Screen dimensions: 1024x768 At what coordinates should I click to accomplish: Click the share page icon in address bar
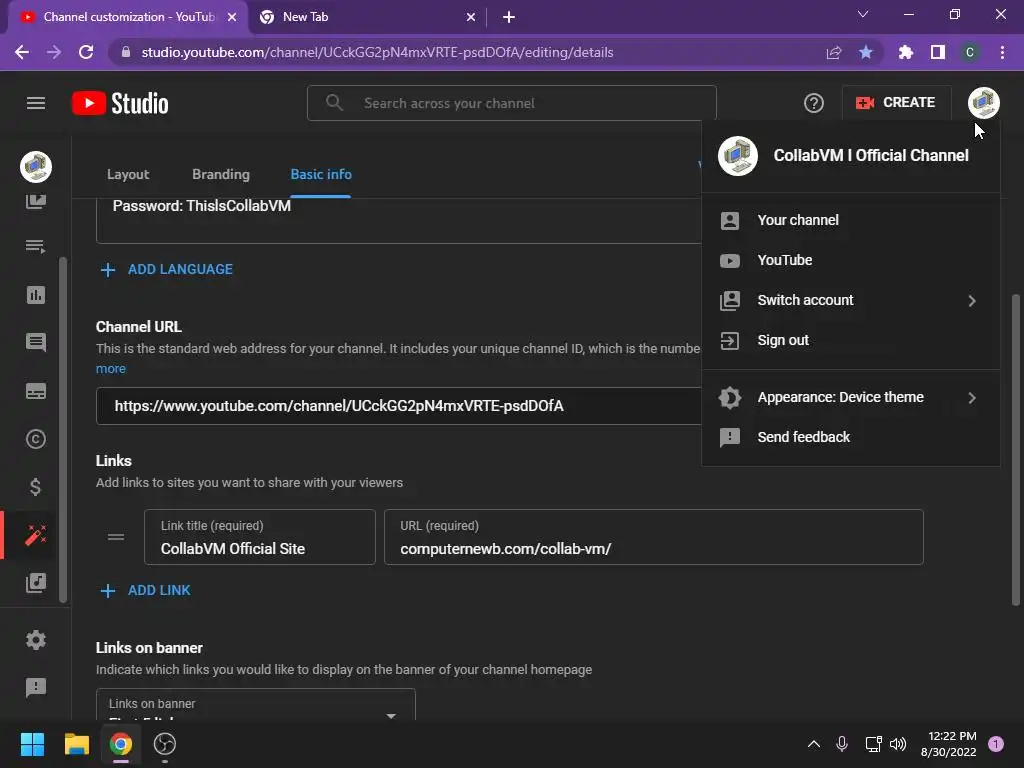click(x=833, y=52)
